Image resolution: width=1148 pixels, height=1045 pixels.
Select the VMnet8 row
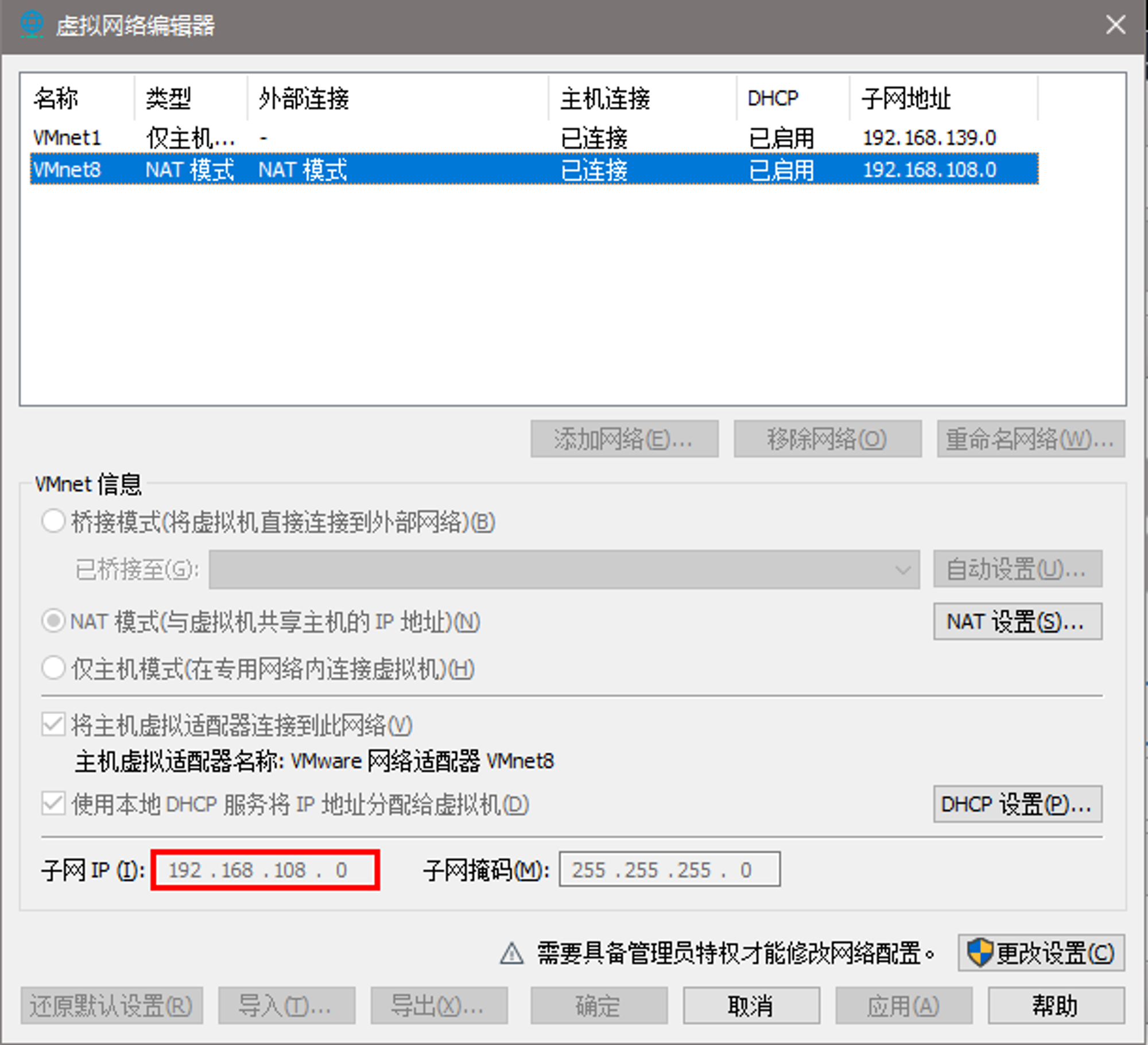pos(534,169)
